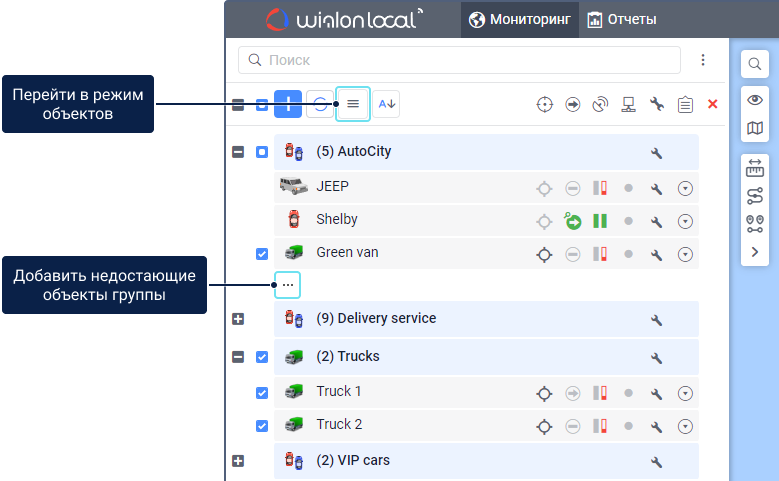This screenshot has height=481, width=779.
Task: Open the JEEP row dropdown menu
Action: pos(685,189)
